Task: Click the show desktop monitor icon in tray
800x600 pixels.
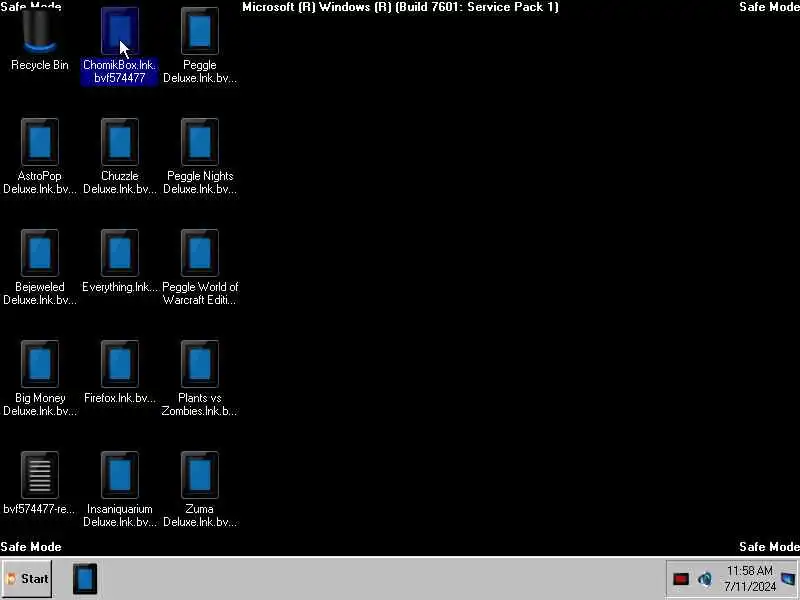Action: point(789,579)
